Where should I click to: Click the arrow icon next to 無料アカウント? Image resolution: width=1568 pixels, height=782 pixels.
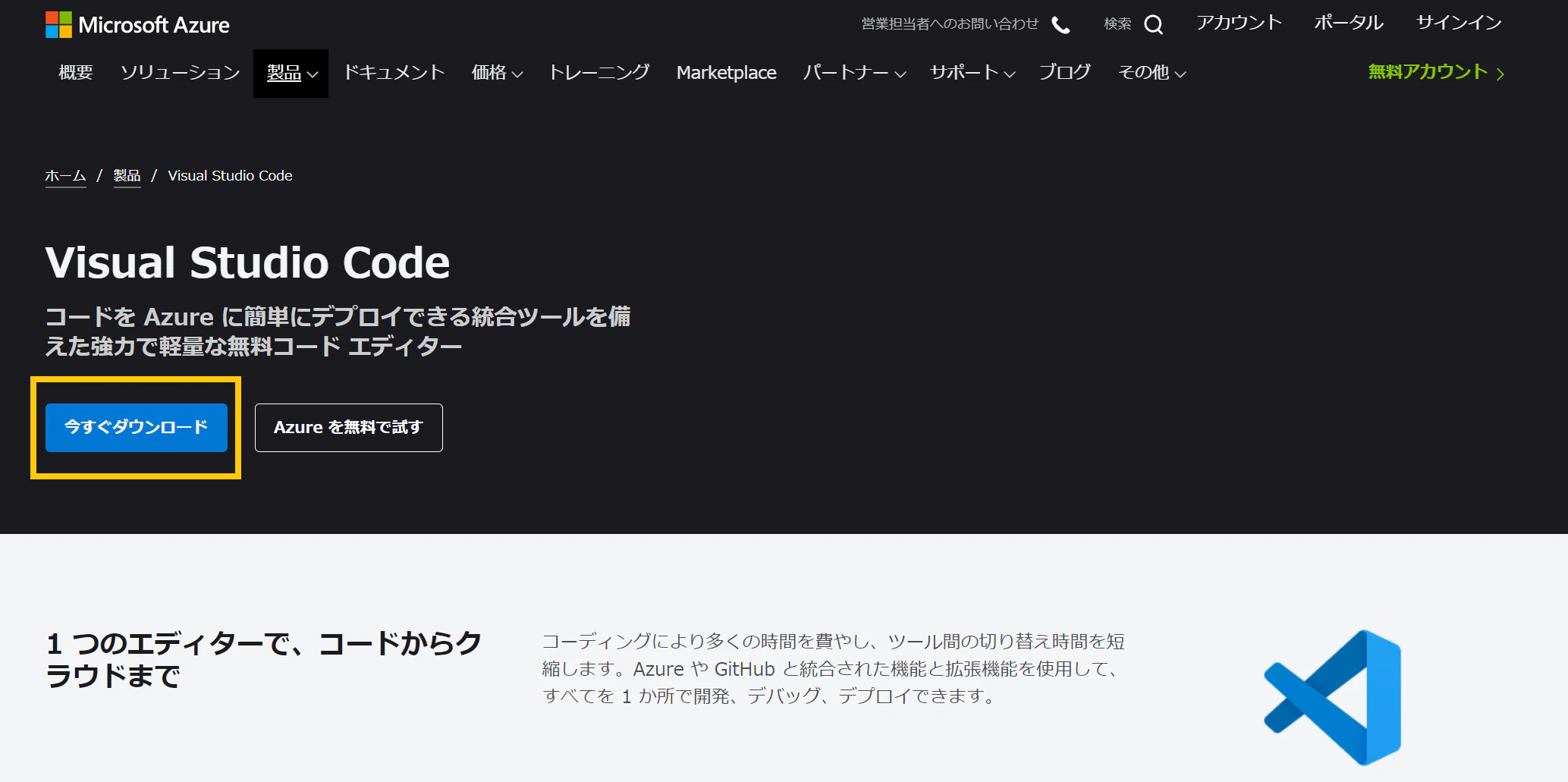click(x=1500, y=74)
